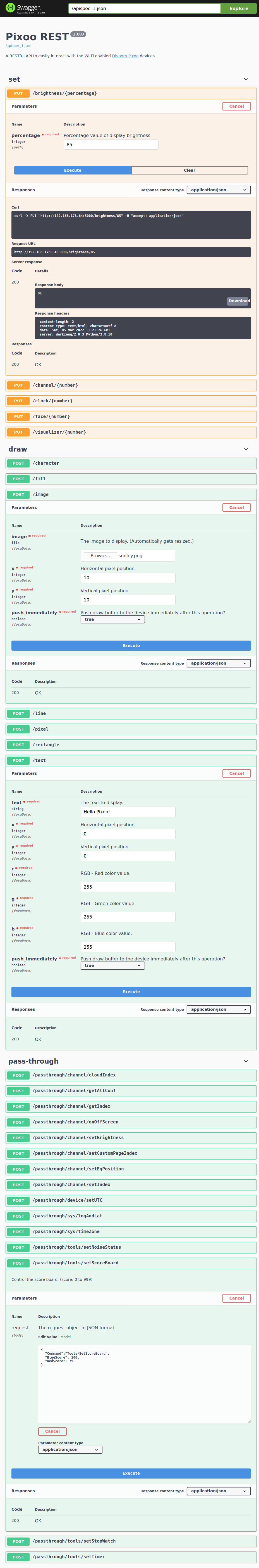Switch to the Model tab for request

pyautogui.click(x=66, y=1337)
